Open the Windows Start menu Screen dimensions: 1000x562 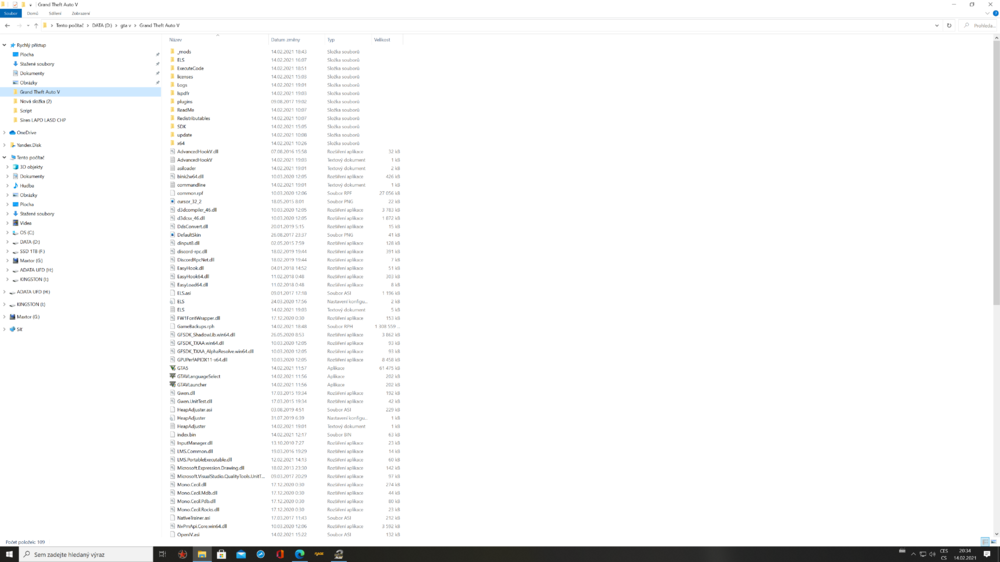tap(9, 554)
